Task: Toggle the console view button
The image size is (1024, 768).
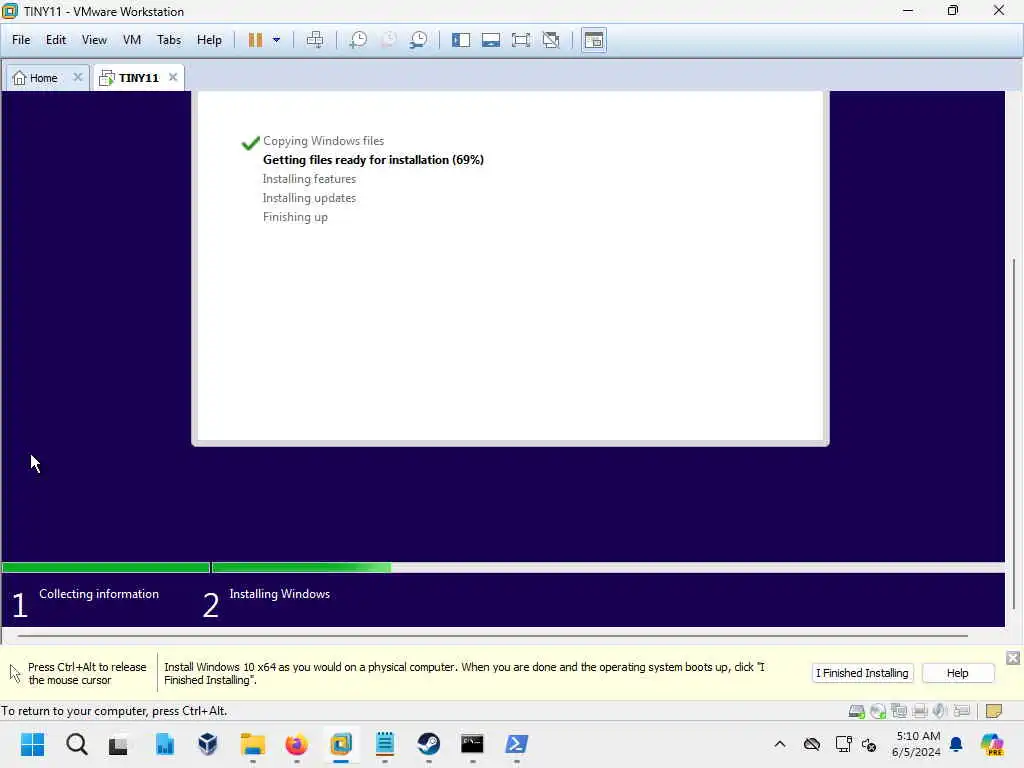Action: 594,40
